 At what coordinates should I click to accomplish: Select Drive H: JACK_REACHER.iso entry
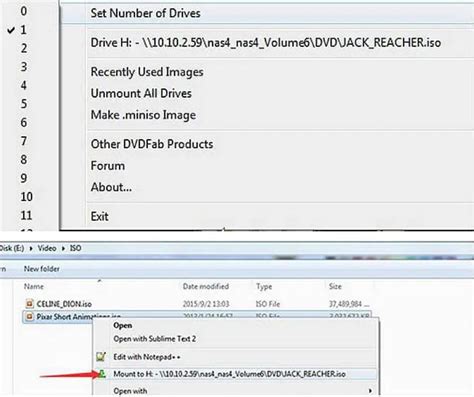(x=267, y=43)
